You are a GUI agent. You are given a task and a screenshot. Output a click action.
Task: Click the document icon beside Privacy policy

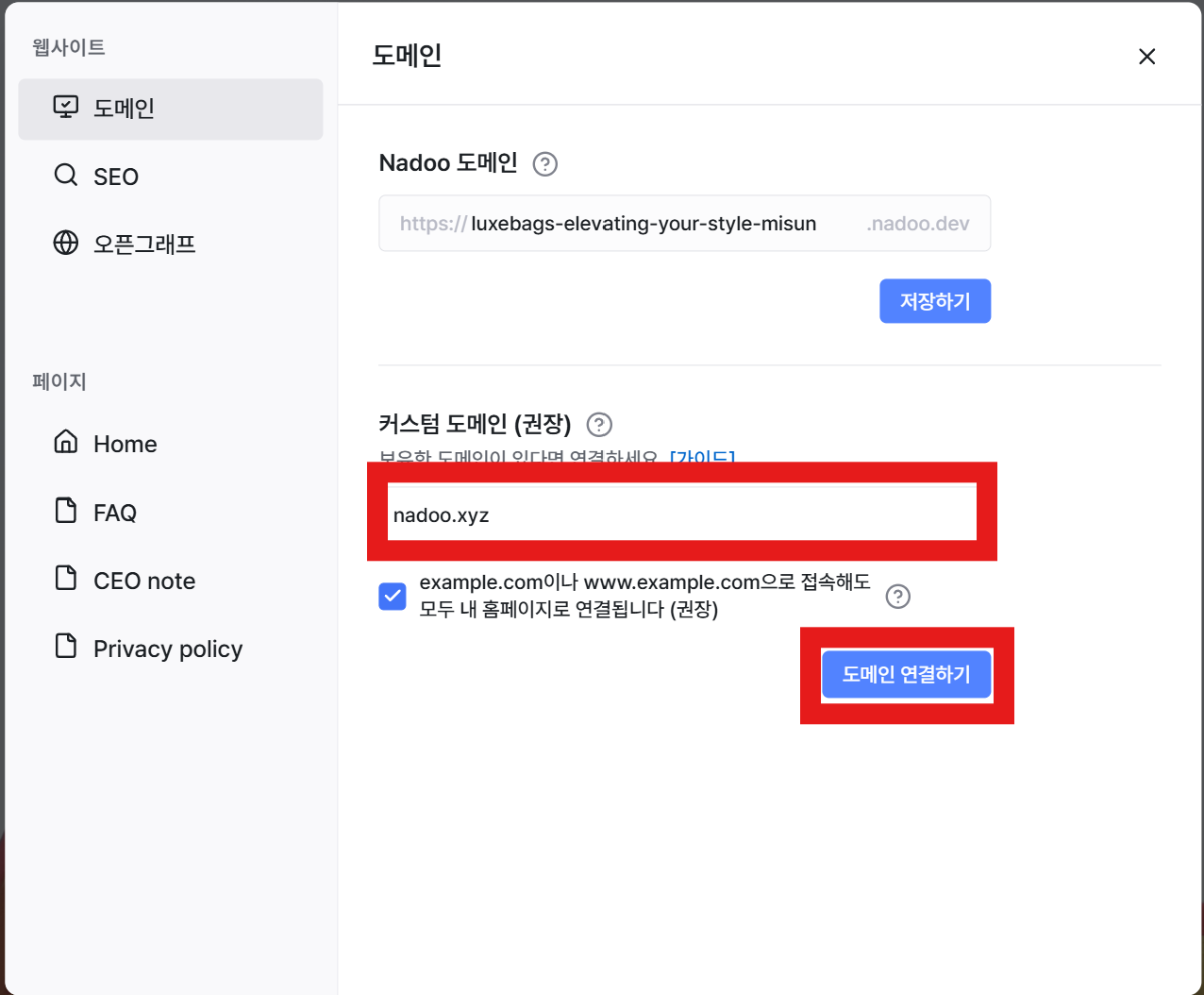pyautogui.click(x=66, y=646)
